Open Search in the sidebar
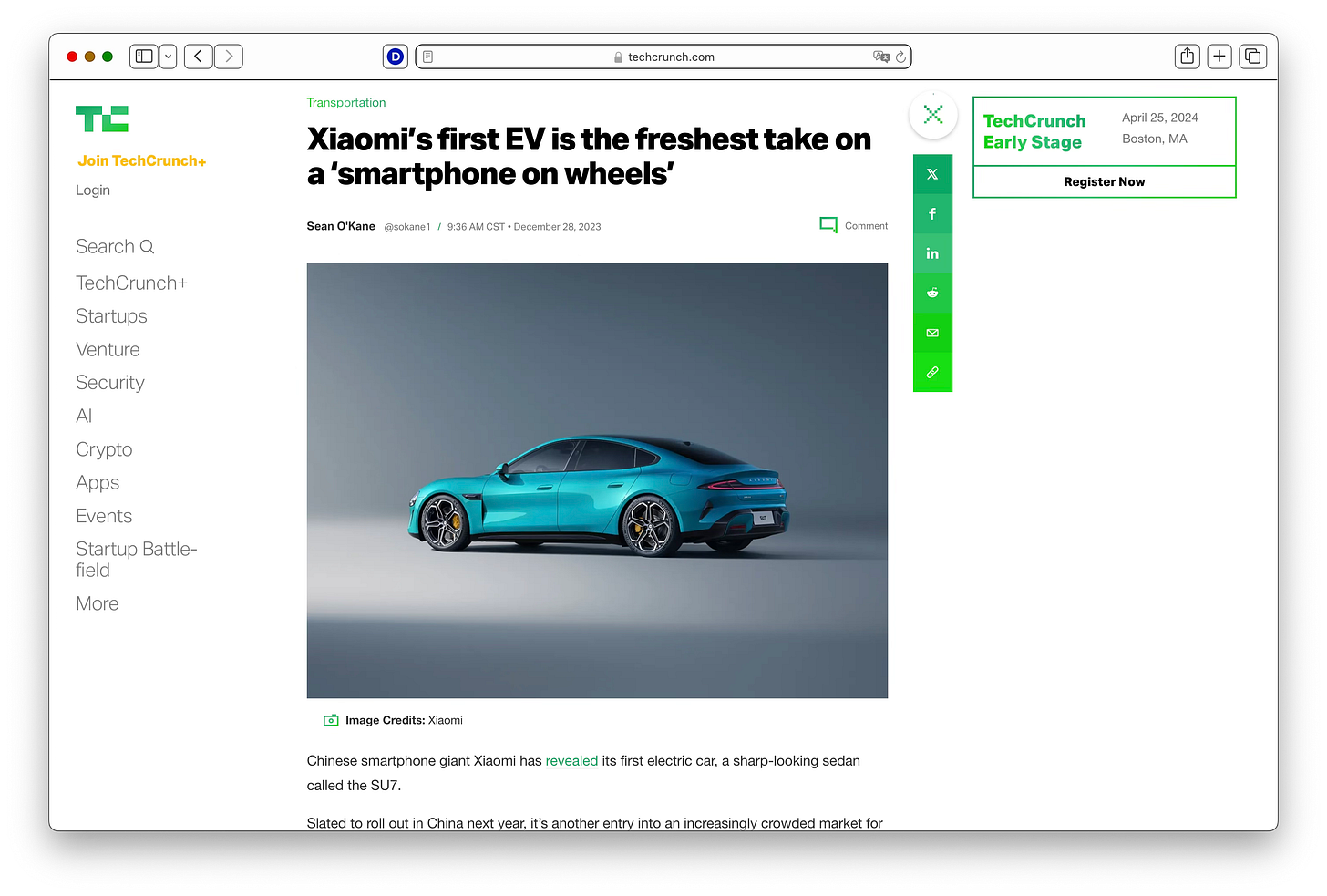The width and height of the screenshot is (1327, 896). tap(115, 246)
